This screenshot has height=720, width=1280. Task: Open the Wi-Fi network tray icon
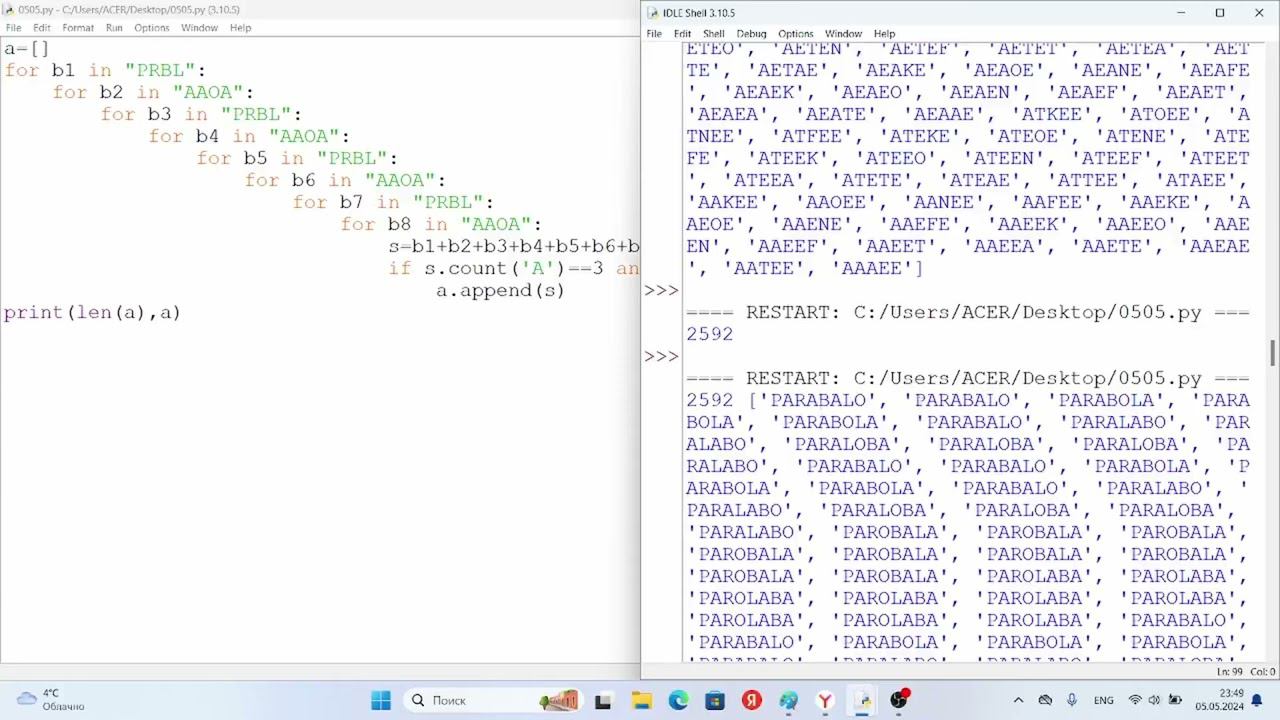pyautogui.click(x=1135, y=701)
